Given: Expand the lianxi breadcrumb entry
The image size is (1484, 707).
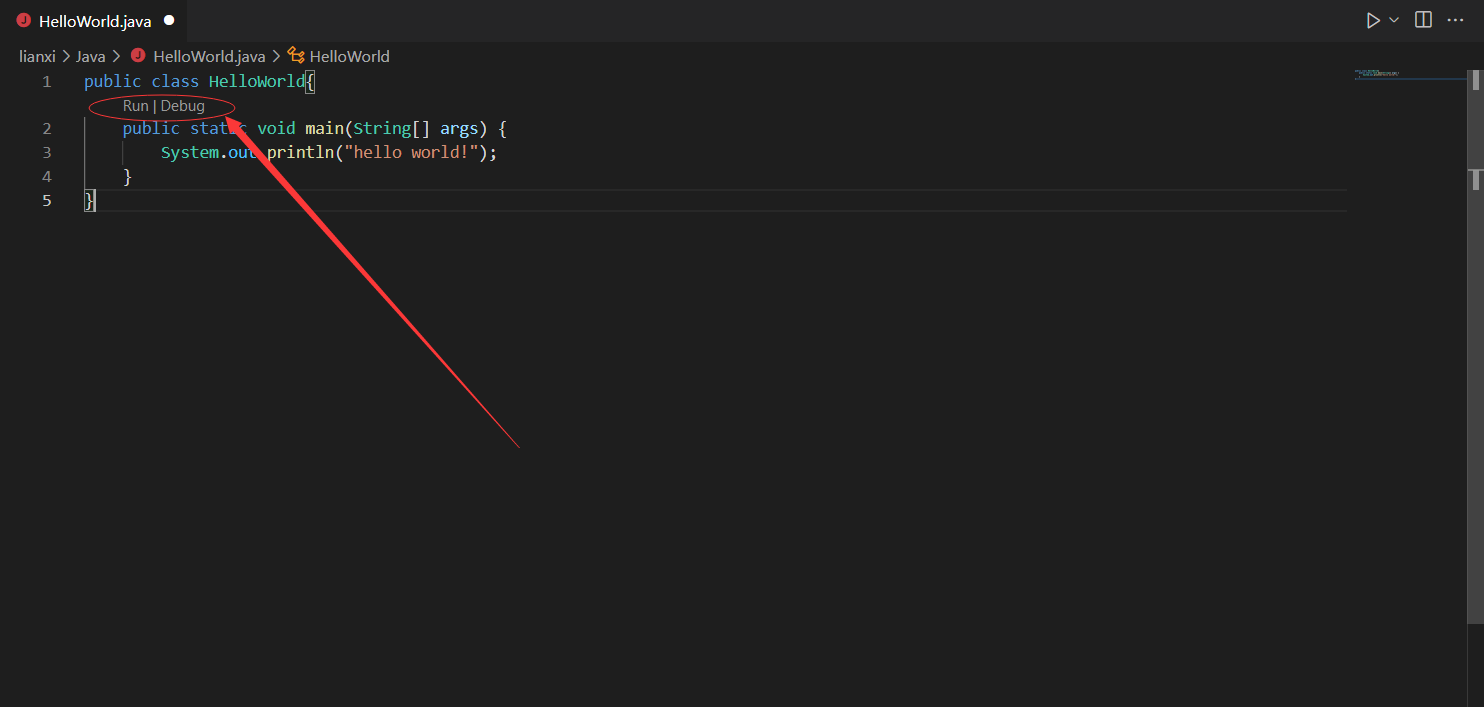Looking at the screenshot, I should [x=37, y=56].
